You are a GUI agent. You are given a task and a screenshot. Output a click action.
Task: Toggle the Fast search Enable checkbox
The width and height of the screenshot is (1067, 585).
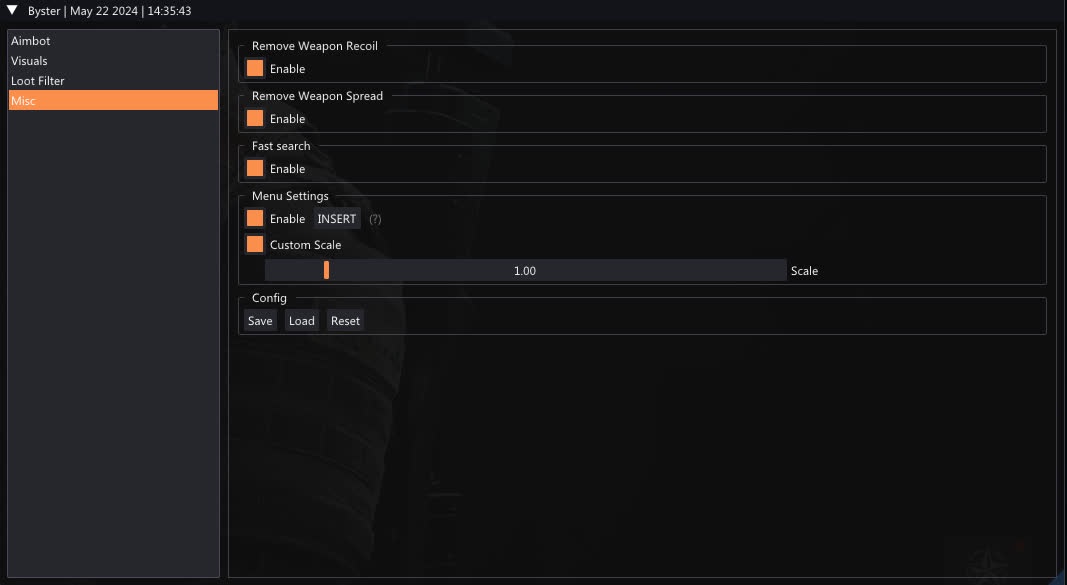pyautogui.click(x=255, y=168)
